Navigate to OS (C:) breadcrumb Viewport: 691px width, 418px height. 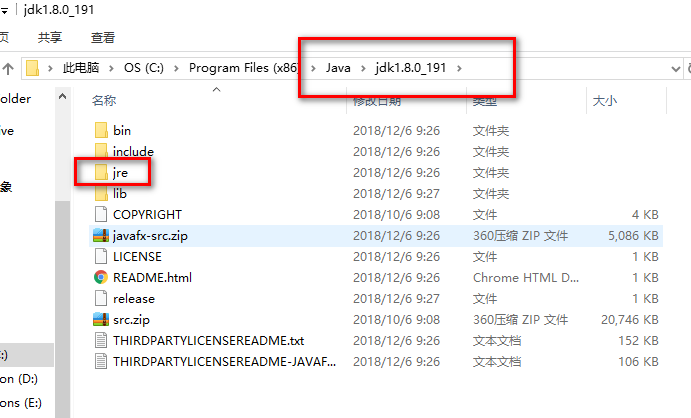[x=144, y=68]
